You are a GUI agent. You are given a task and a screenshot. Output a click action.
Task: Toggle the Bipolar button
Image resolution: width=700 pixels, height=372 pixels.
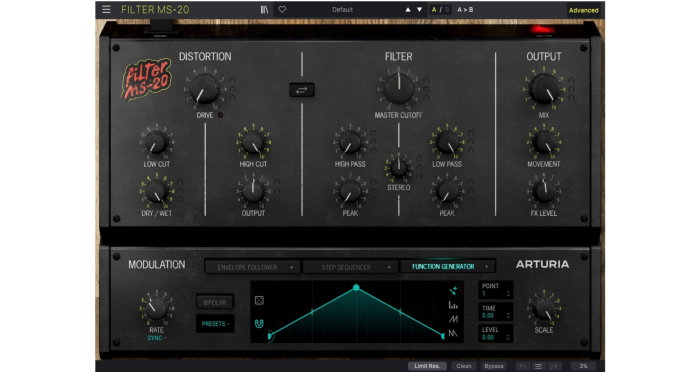[x=215, y=302]
